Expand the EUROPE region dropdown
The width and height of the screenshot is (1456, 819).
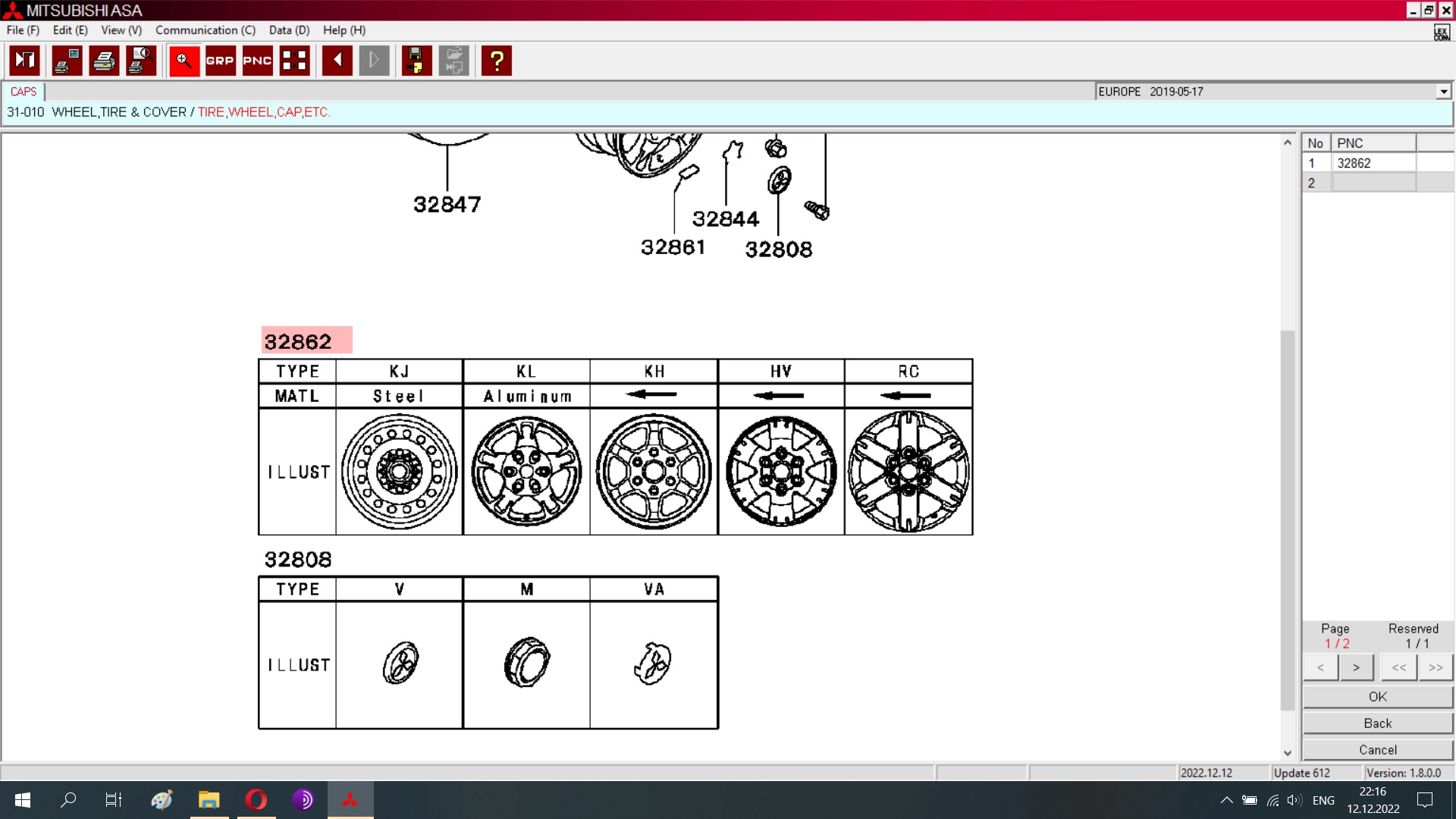tap(1443, 92)
